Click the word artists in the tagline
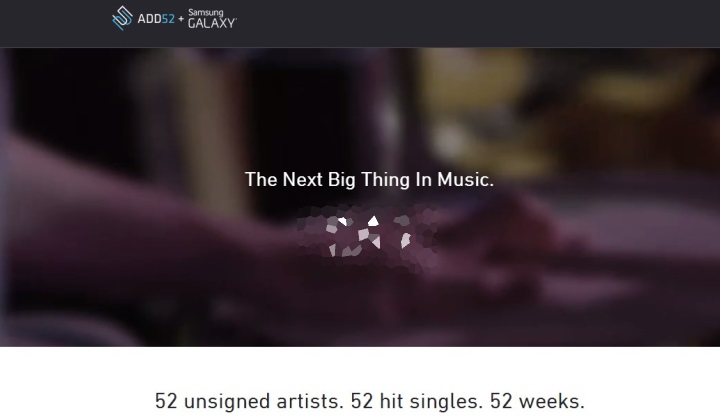The width and height of the screenshot is (720, 420). coord(310,401)
